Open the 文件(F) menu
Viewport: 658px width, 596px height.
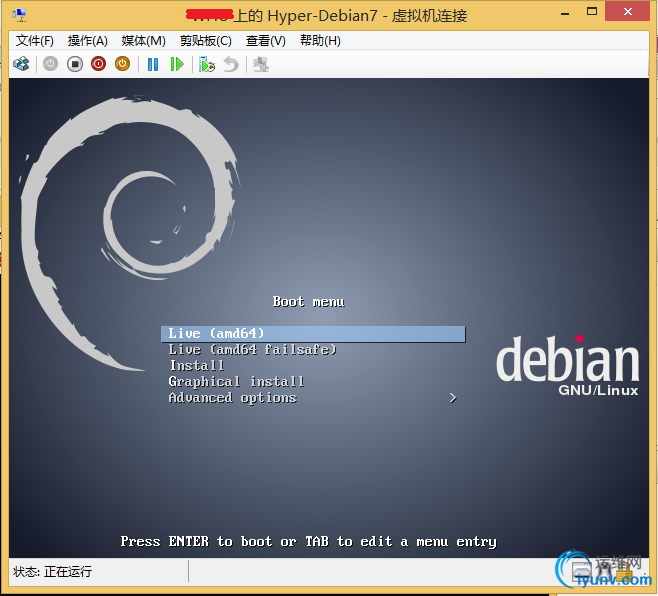pyautogui.click(x=35, y=41)
